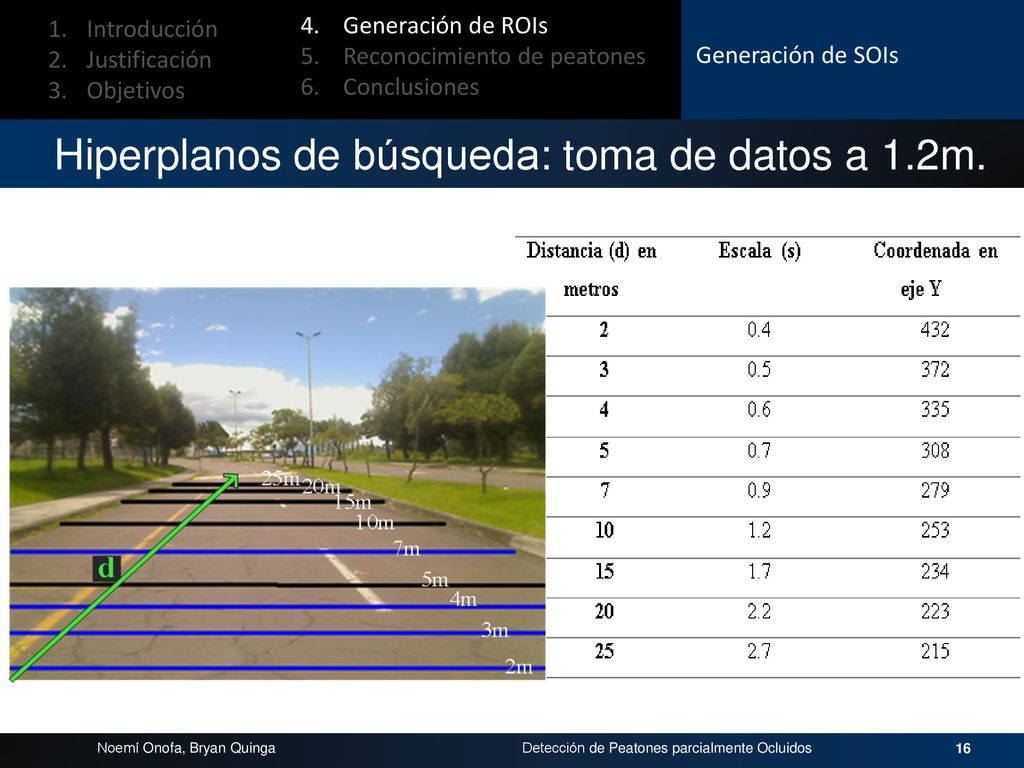Click the Coordenada en eje Y header

click(935, 270)
